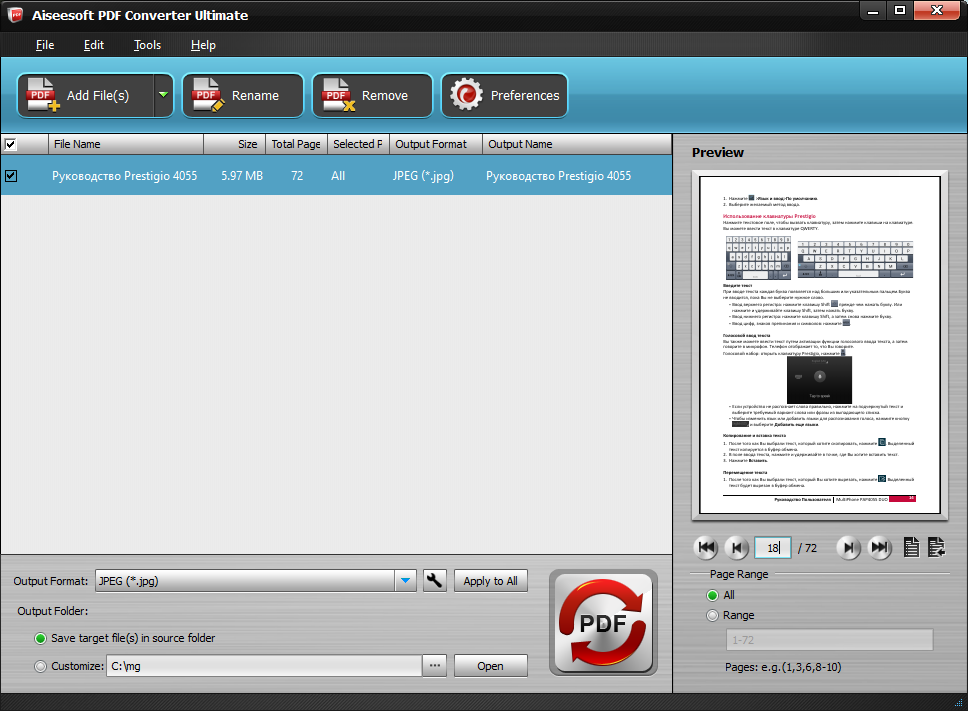
Task: Toggle the select-all checkbox in the header
Action: point(12,144)
